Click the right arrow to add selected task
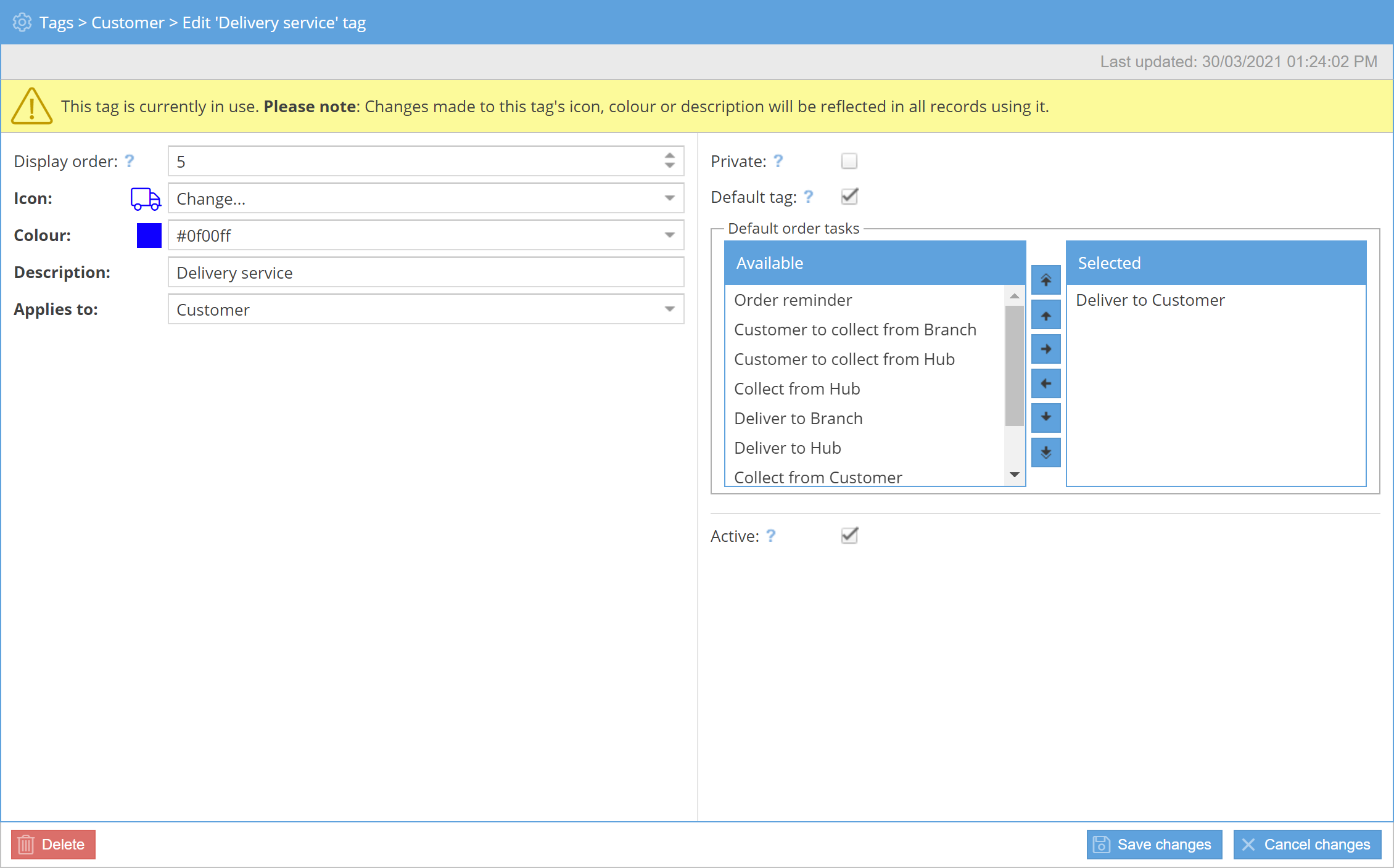The image size is (1394, 868). pyautogui.click(x=1045, y=349)
